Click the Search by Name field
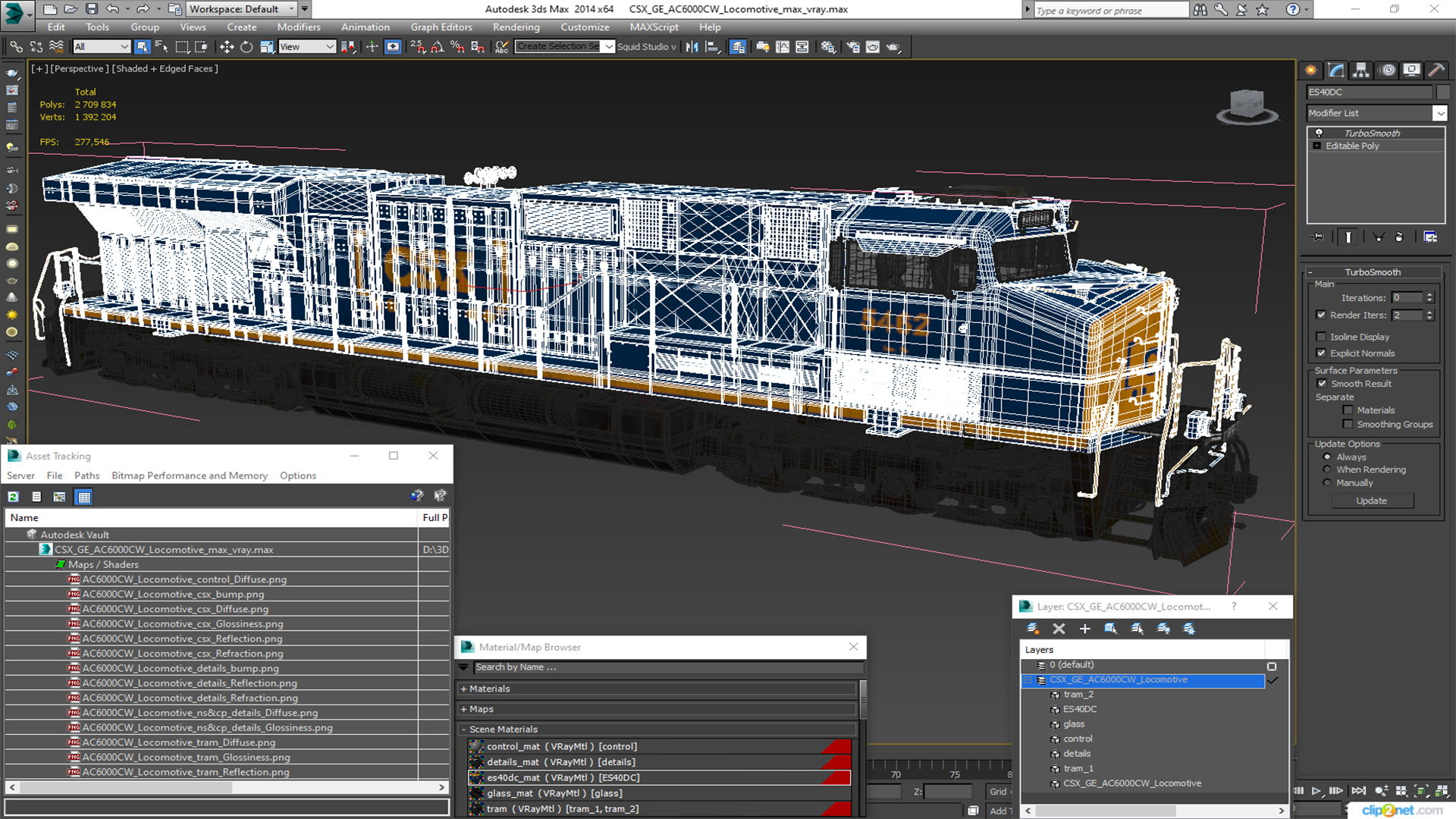 tap(667, 667)
